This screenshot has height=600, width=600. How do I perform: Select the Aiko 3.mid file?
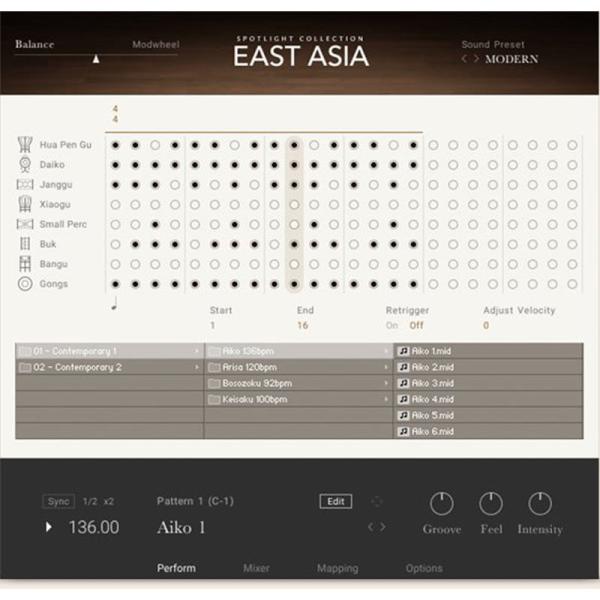432,383
